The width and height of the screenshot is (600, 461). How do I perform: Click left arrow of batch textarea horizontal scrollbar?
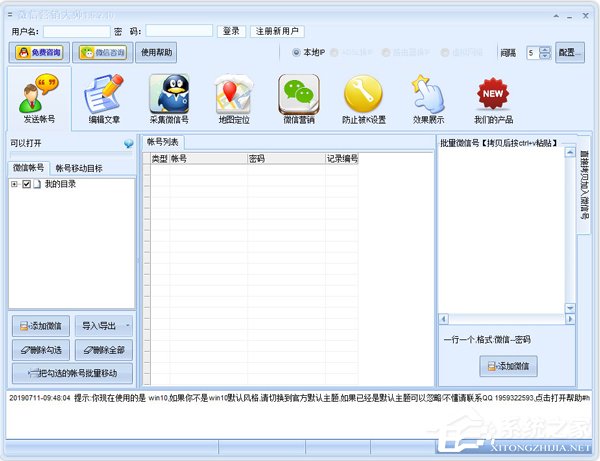(443, 319)
